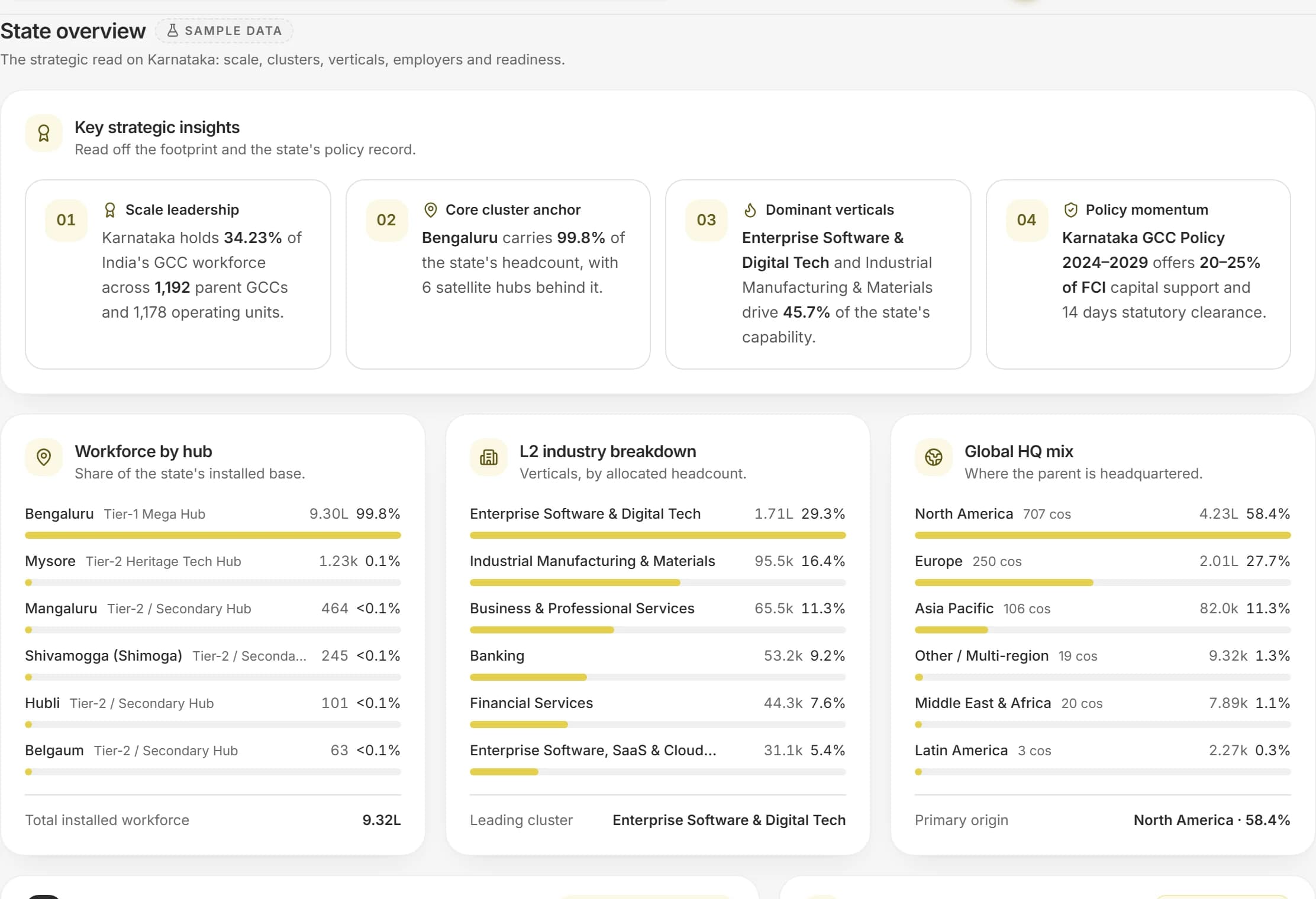The image size is (1316, 899).
Task: Click the SAMPLE DATA badge
Action: pyautogui.click(x=224, y=31)
